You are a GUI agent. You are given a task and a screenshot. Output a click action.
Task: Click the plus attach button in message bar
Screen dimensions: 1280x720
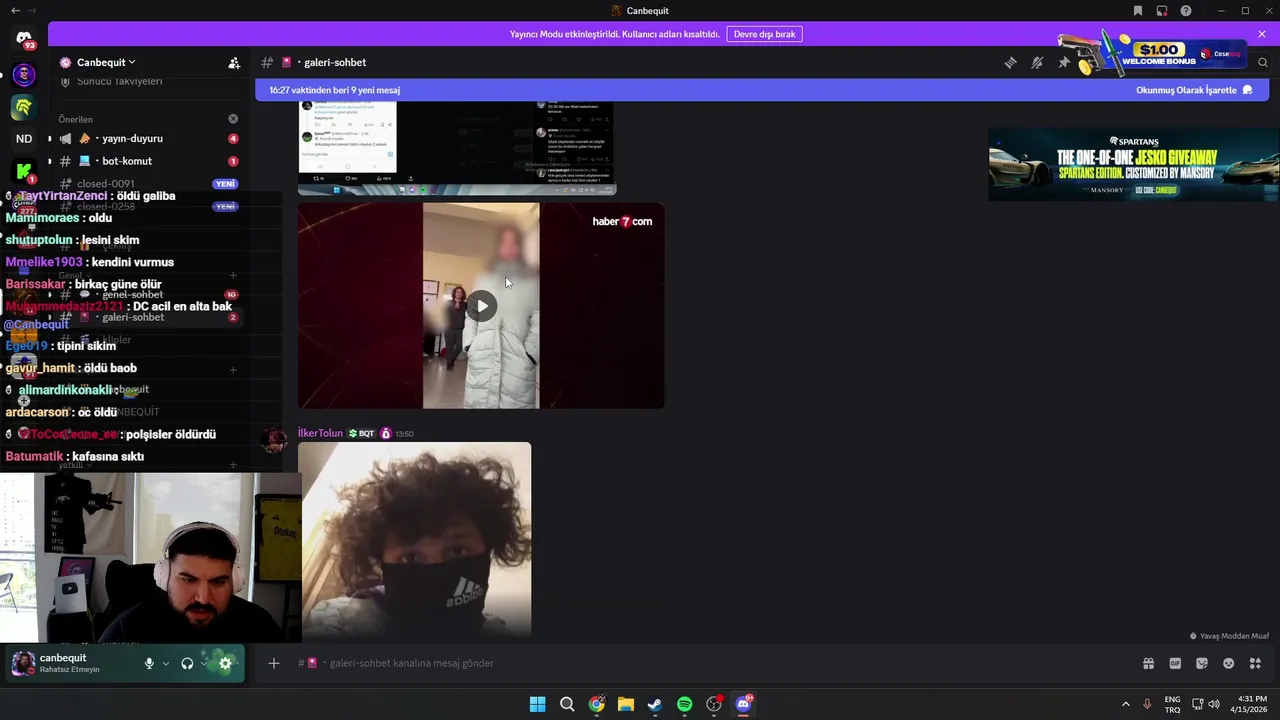pos(273,663)
